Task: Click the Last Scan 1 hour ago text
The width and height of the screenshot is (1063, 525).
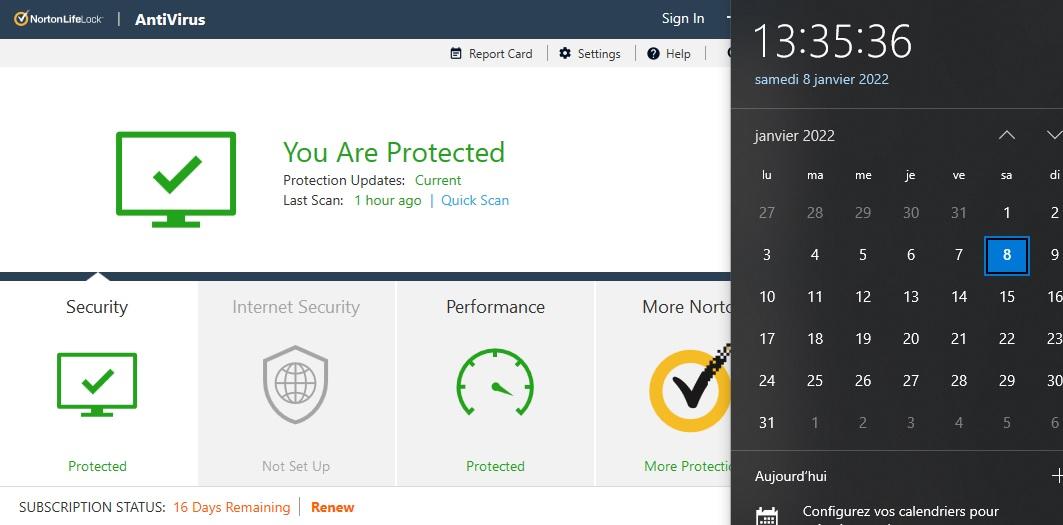Action: click(388, 200)
